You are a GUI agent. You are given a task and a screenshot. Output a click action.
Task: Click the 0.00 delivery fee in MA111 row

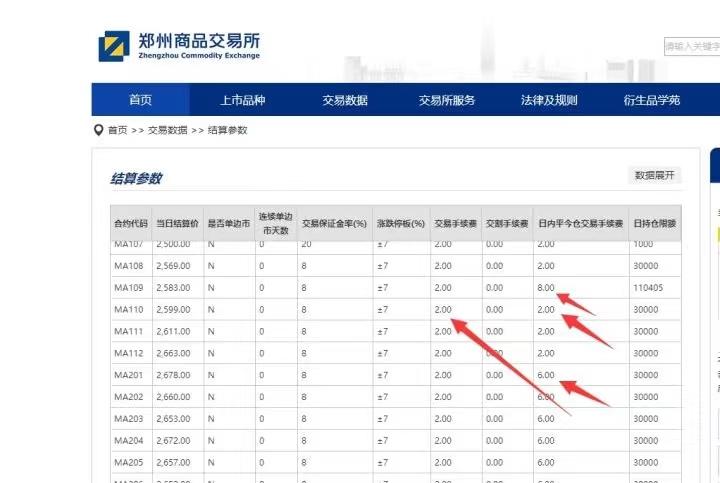point(495,331)
